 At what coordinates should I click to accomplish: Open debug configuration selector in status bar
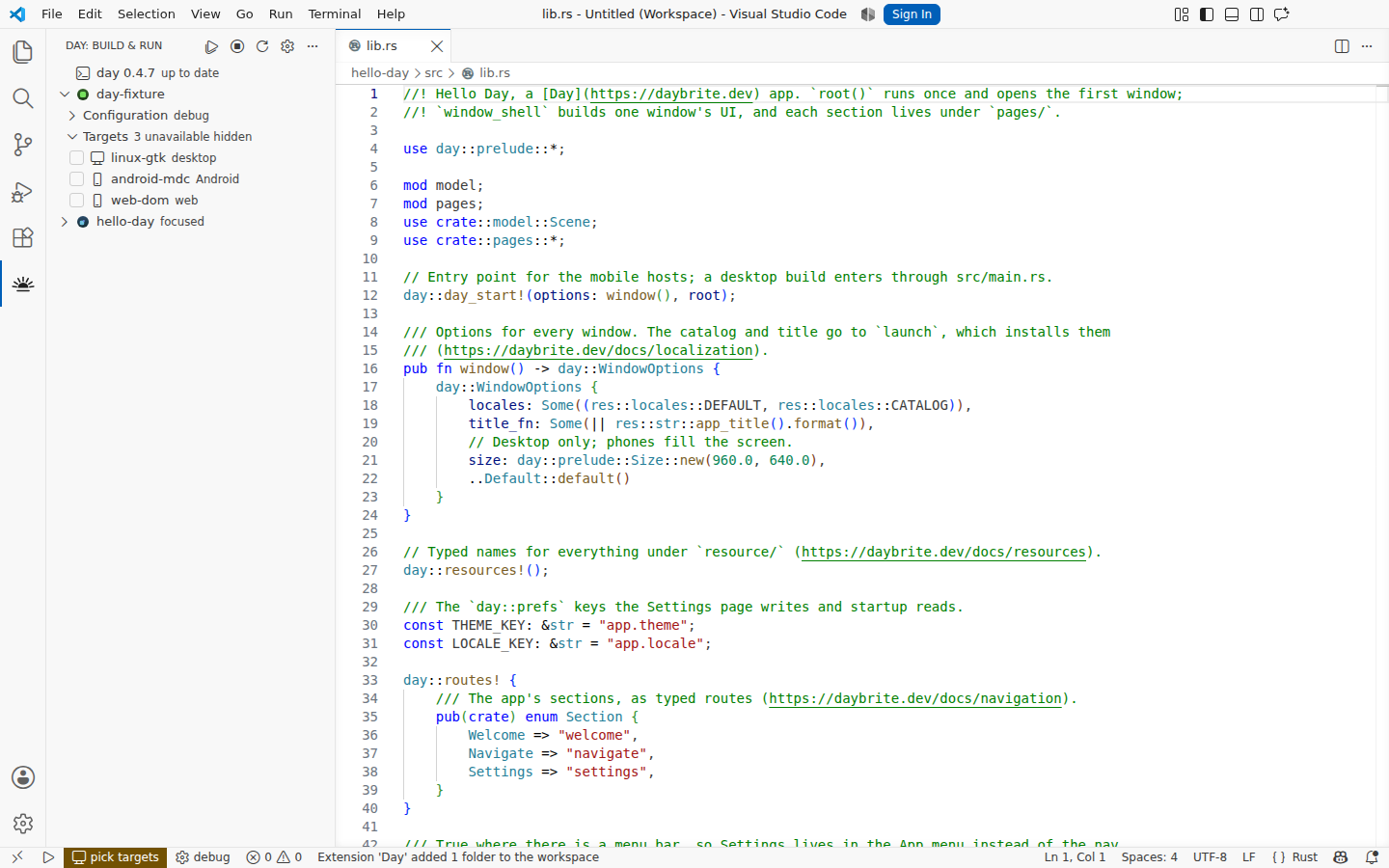coord(203,857)
